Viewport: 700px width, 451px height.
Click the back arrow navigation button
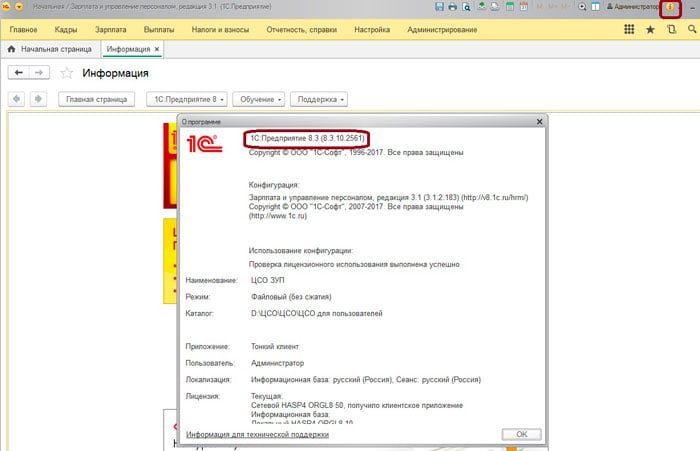point(18,73)
